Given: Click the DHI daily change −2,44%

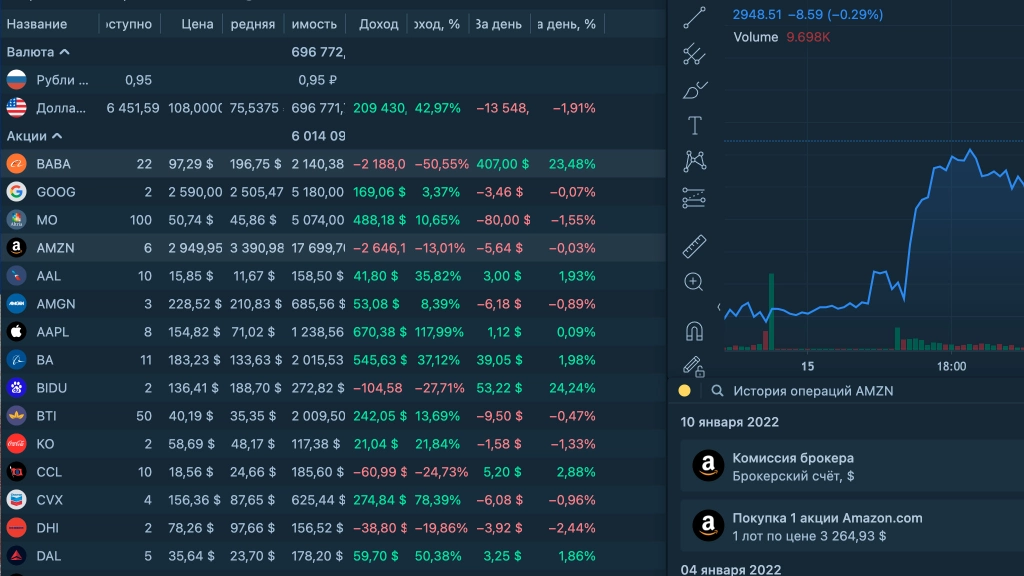Looking at the screenshot, I should (572, 528).
